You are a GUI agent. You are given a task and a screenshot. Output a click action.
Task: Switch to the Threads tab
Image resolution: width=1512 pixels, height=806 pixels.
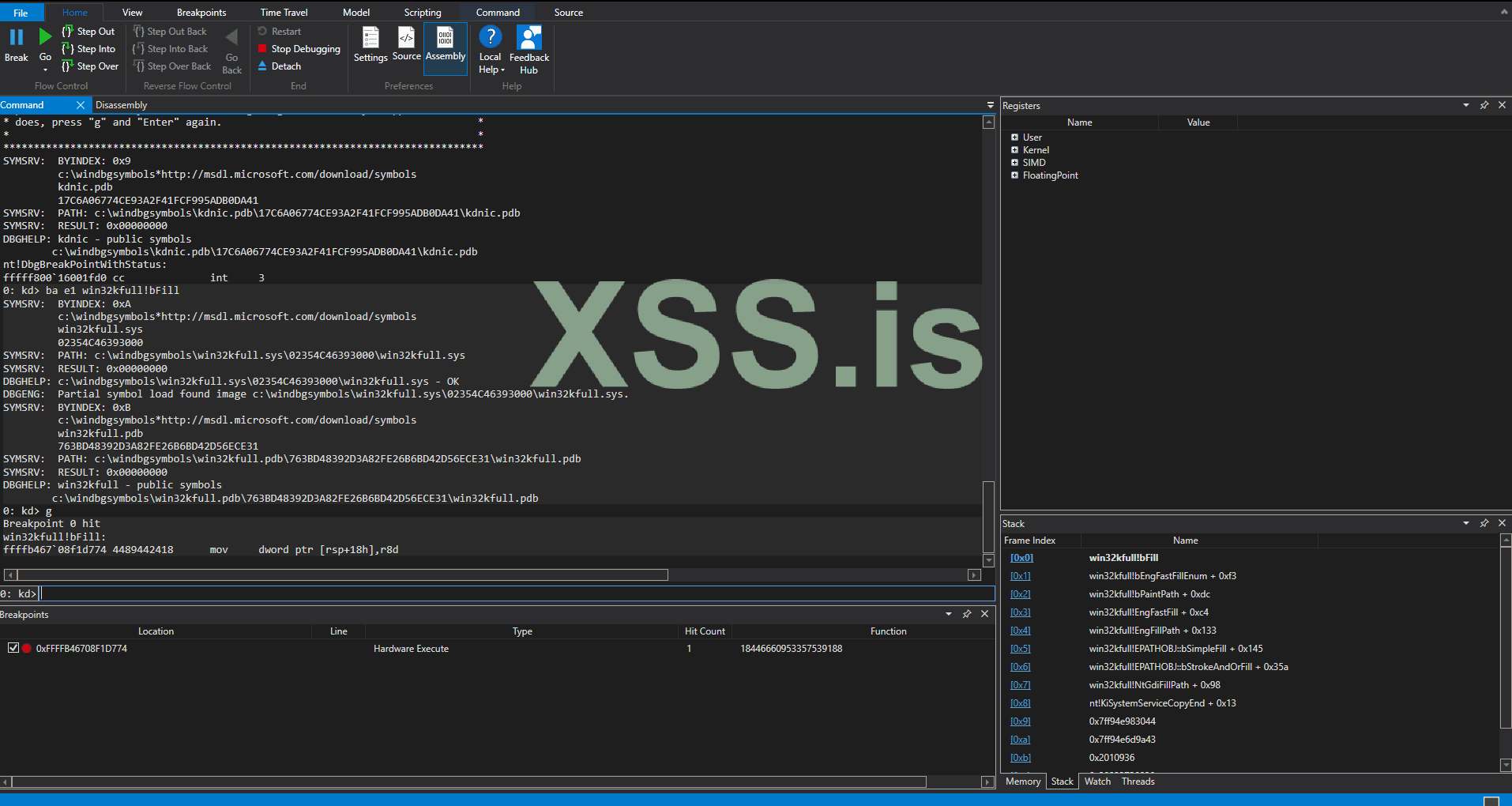coord(1138,782)
